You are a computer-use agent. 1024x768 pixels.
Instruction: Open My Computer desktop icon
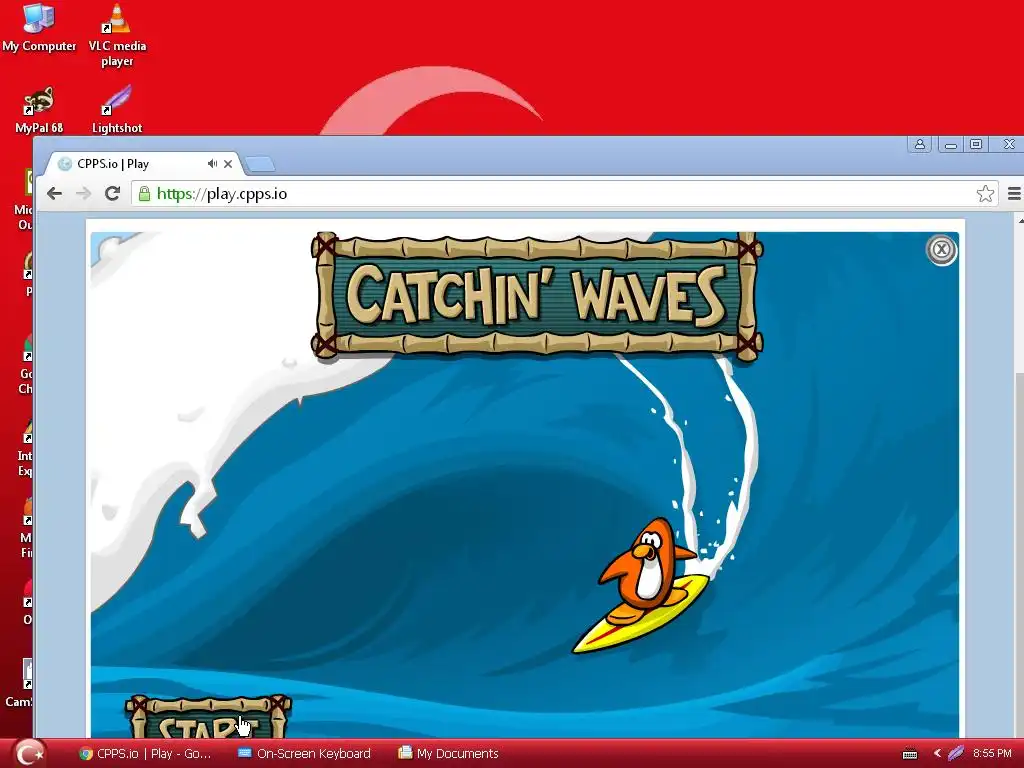tap(39, 27)
